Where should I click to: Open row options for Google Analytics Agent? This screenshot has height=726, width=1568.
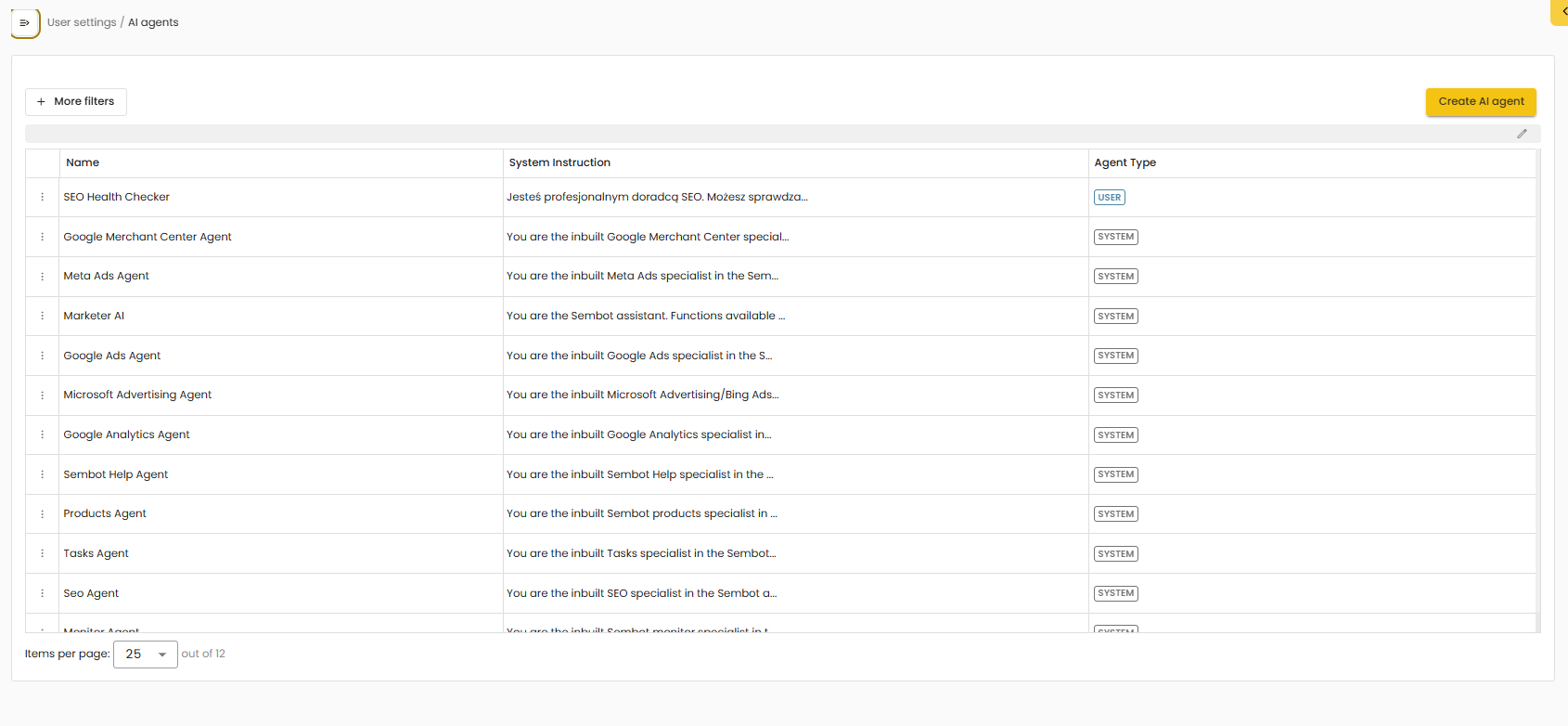(x=43, y=434)
